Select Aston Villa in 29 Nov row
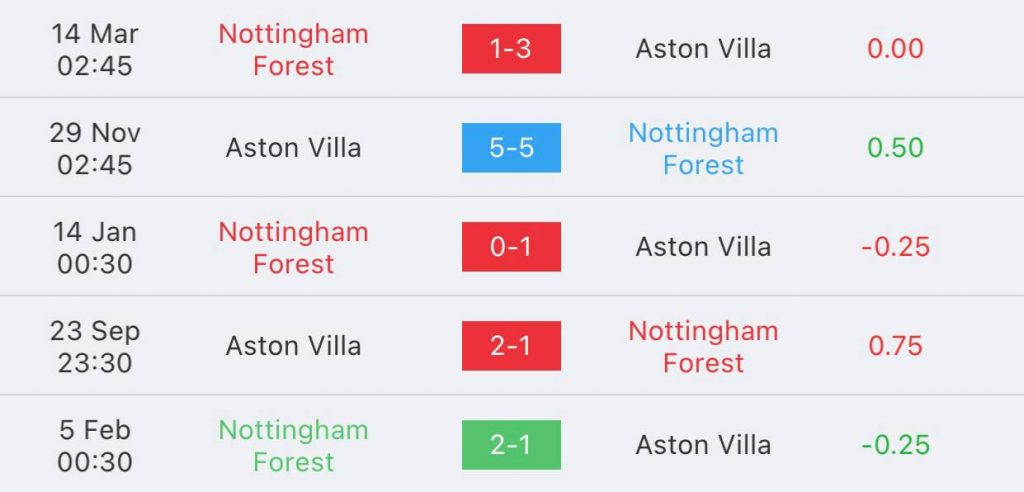1024x492 pixels. 293,148
